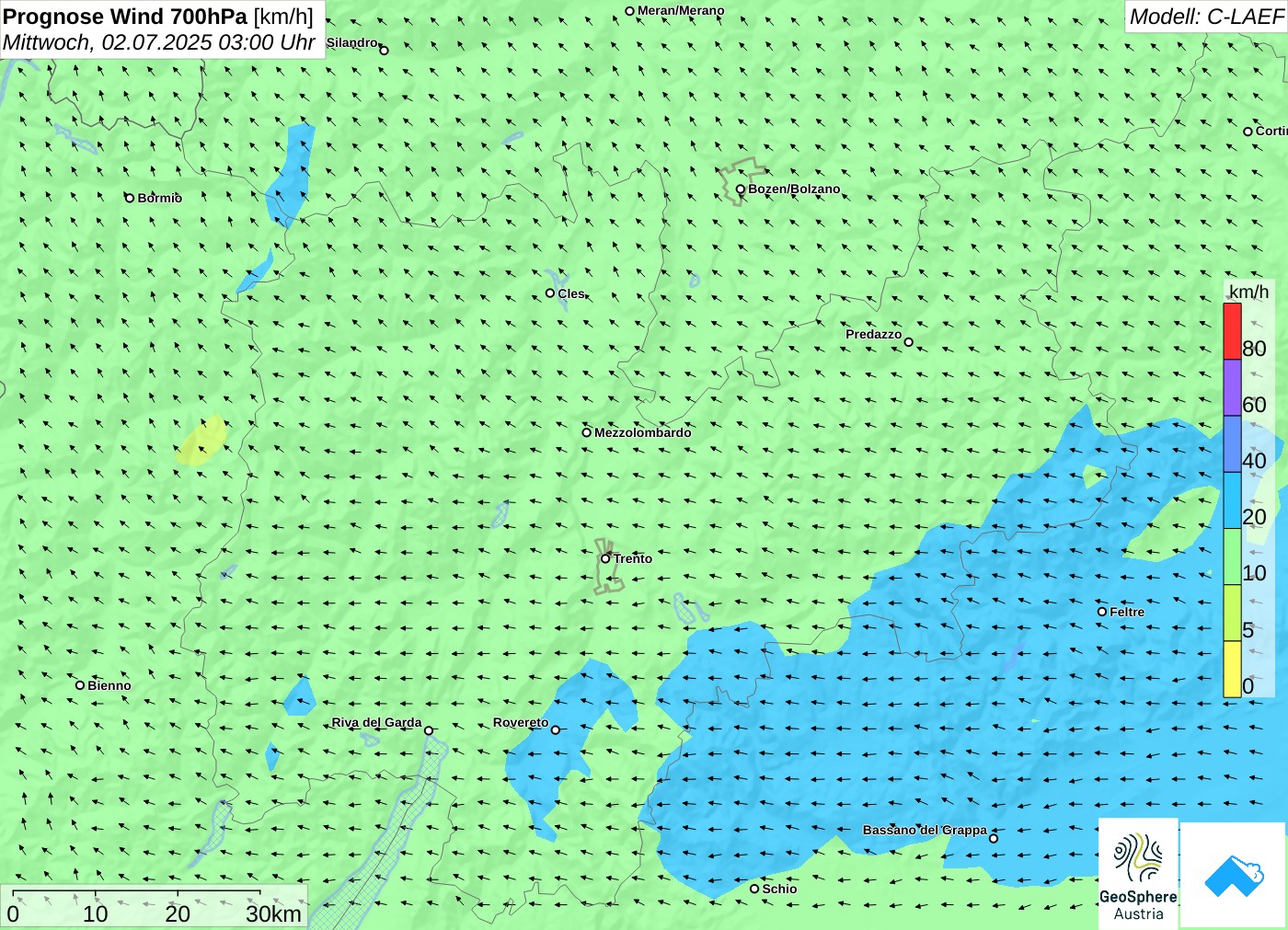Click the Riva del Garda marker

tap(429, 730)
